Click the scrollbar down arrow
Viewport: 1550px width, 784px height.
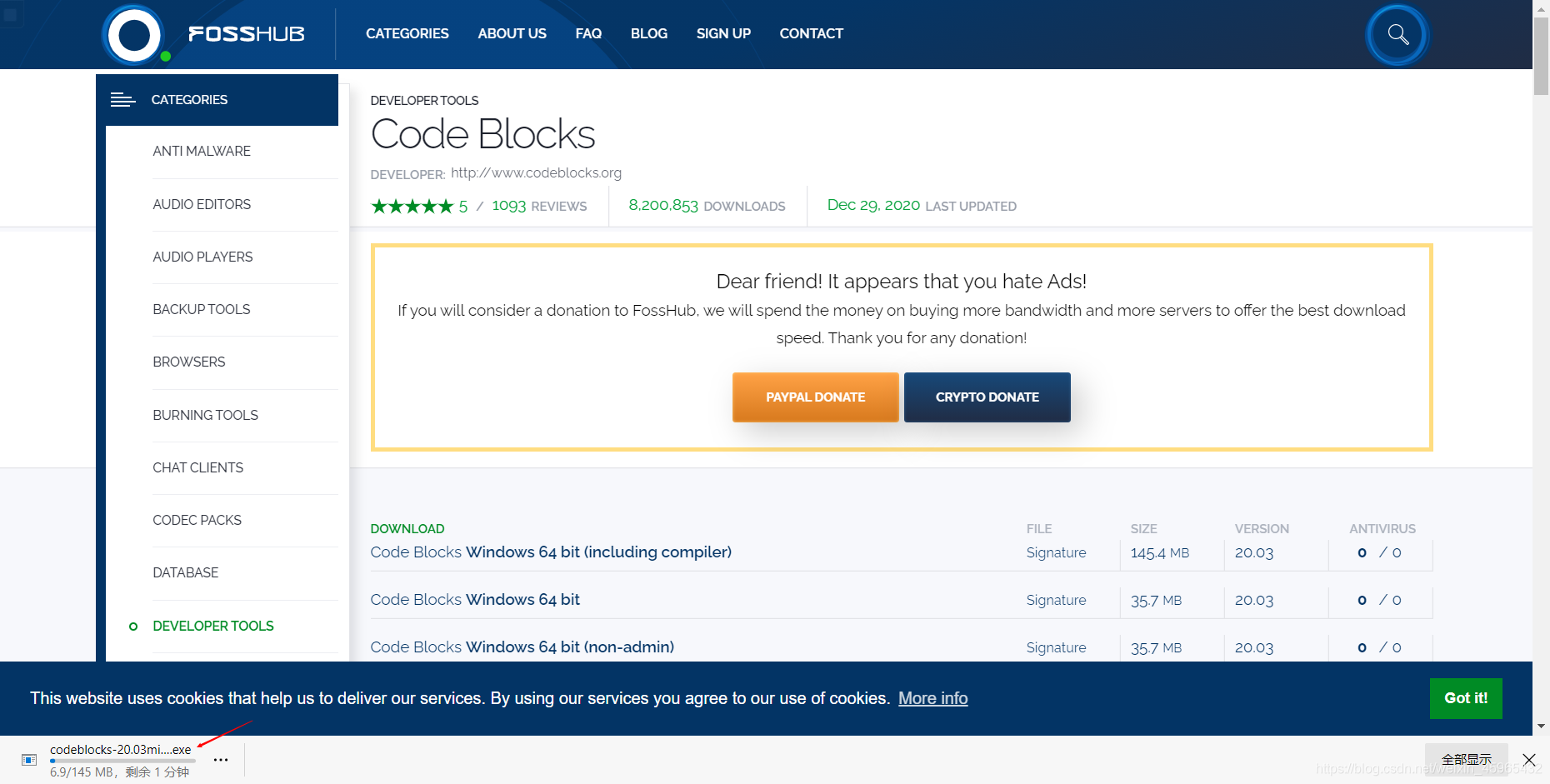[1541, 727]
